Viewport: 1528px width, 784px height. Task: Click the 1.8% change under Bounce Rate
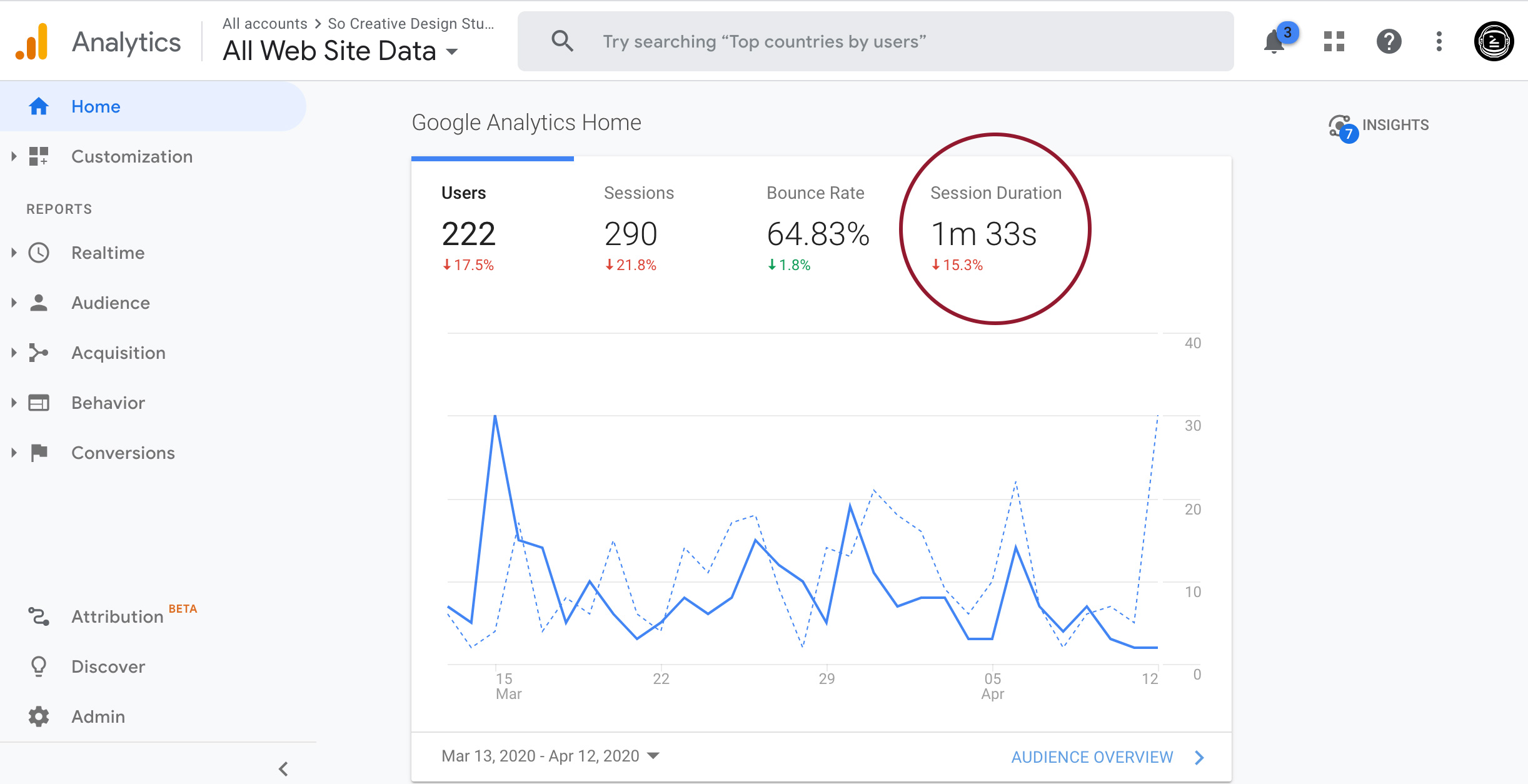[789, 265]
